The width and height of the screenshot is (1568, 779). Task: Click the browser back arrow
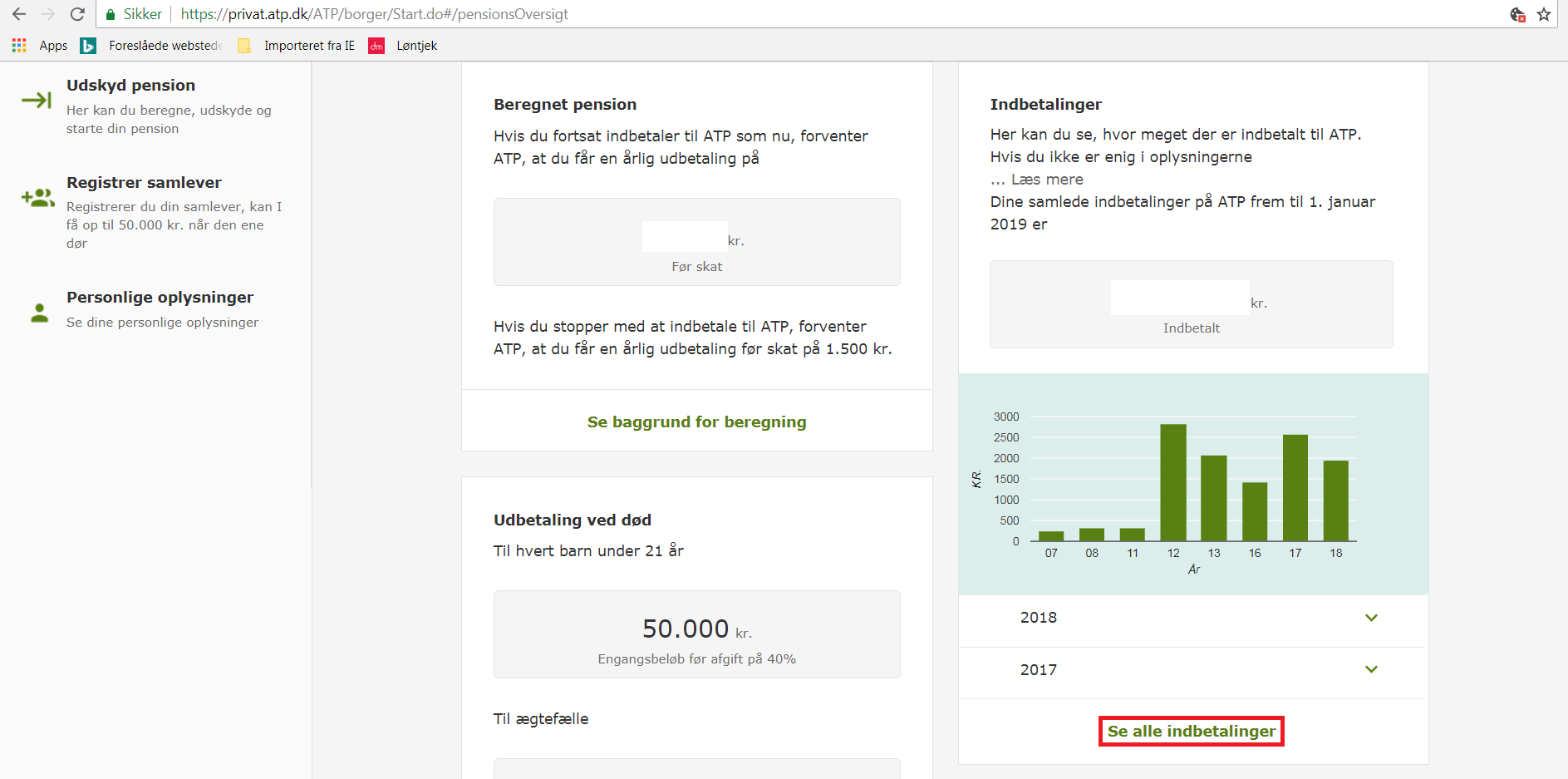pyautogui.click(x=18, y=14)
